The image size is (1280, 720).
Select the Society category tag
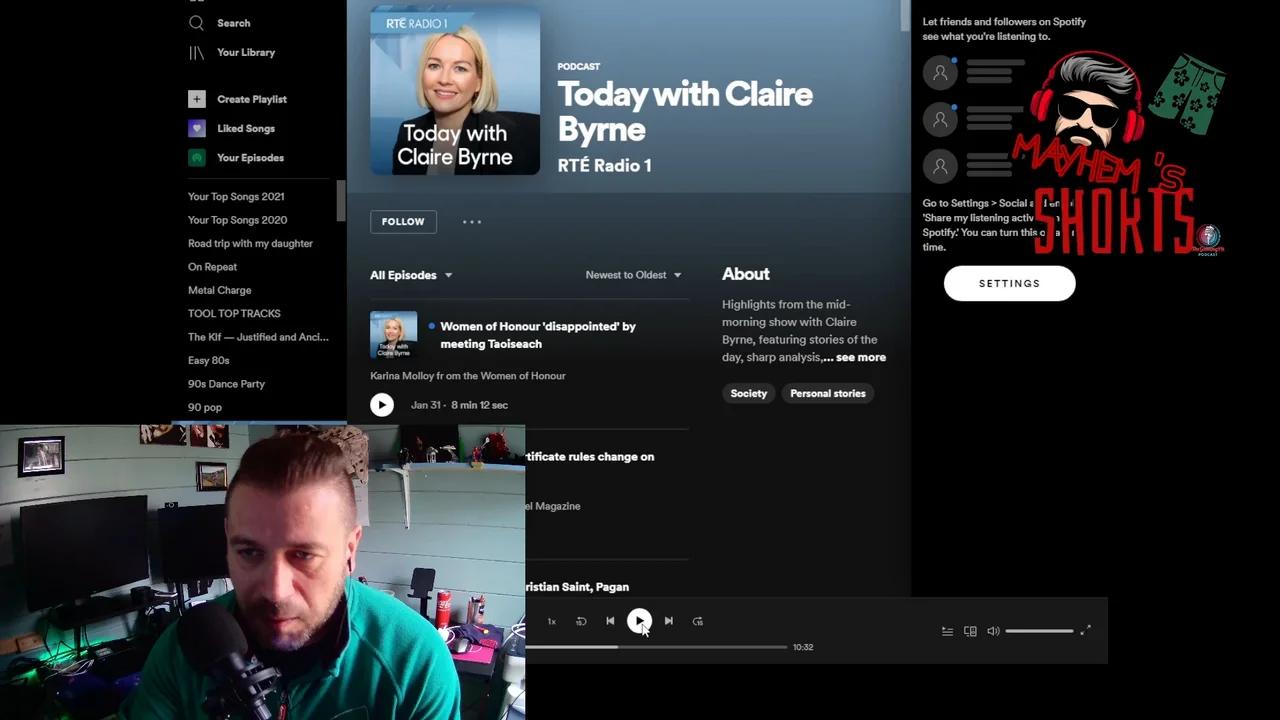[x=748, y=393]
